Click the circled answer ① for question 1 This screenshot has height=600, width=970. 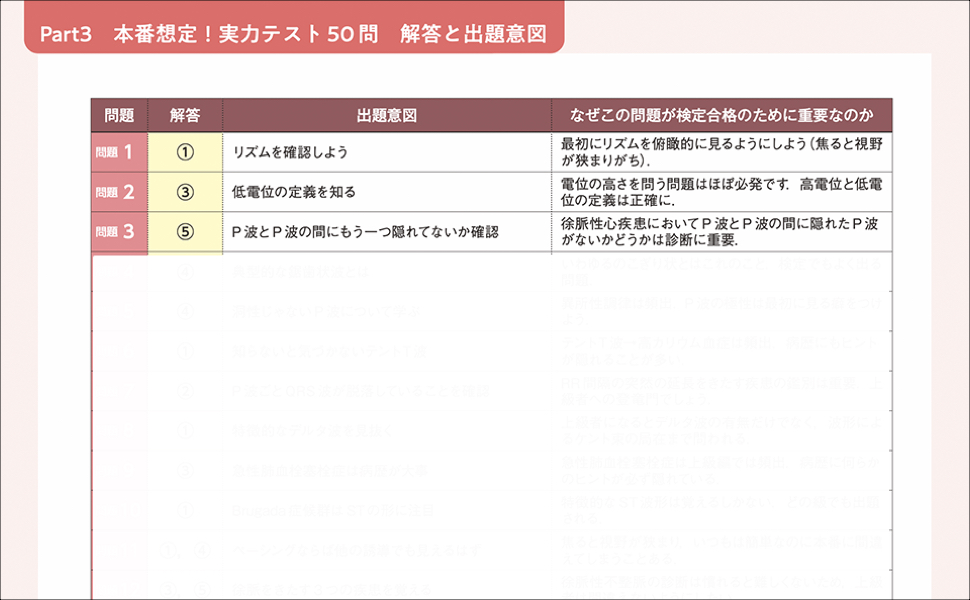click(185, 152)
